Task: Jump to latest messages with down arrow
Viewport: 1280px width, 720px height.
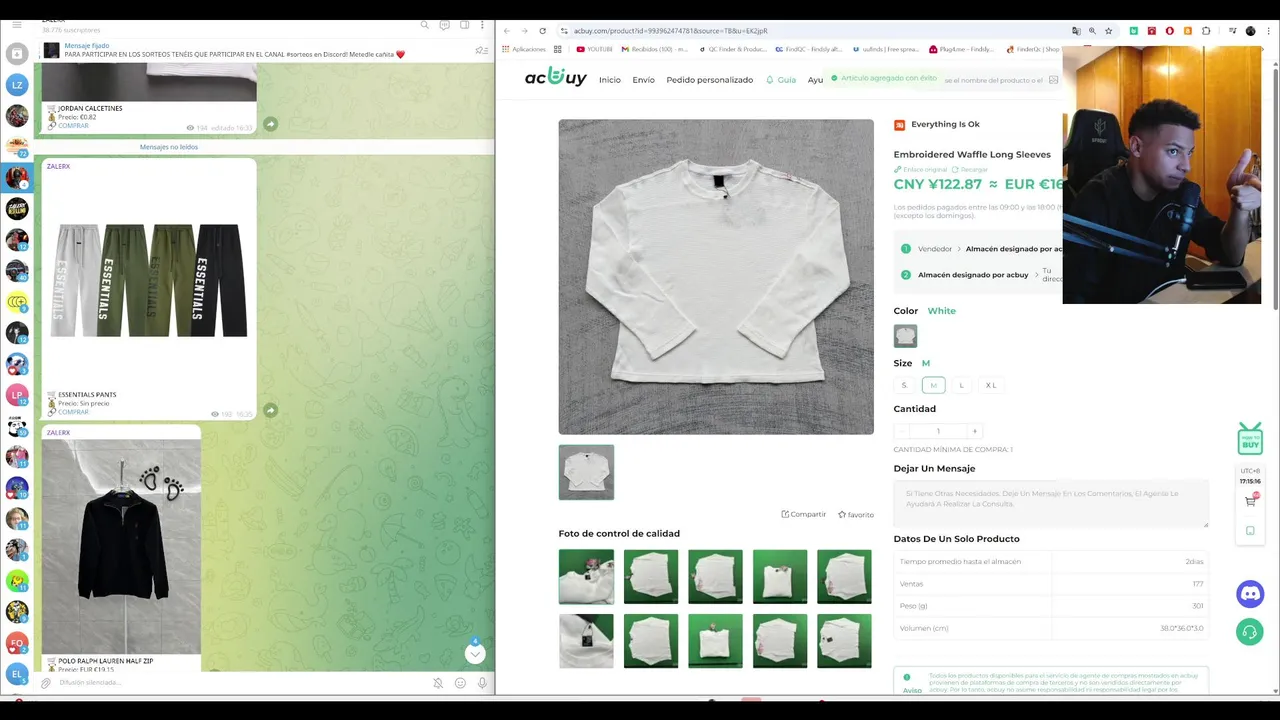Action: point(475,653)
